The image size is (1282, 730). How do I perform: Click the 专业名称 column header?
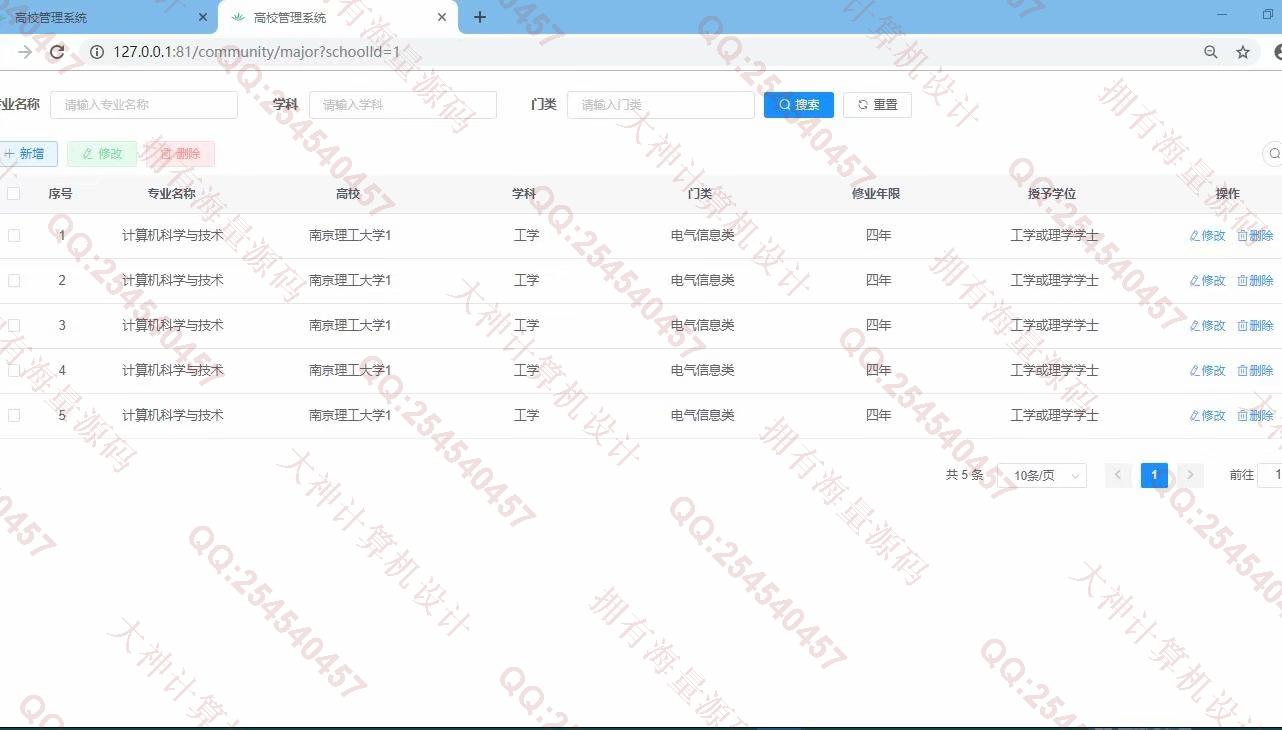[172, 194]
